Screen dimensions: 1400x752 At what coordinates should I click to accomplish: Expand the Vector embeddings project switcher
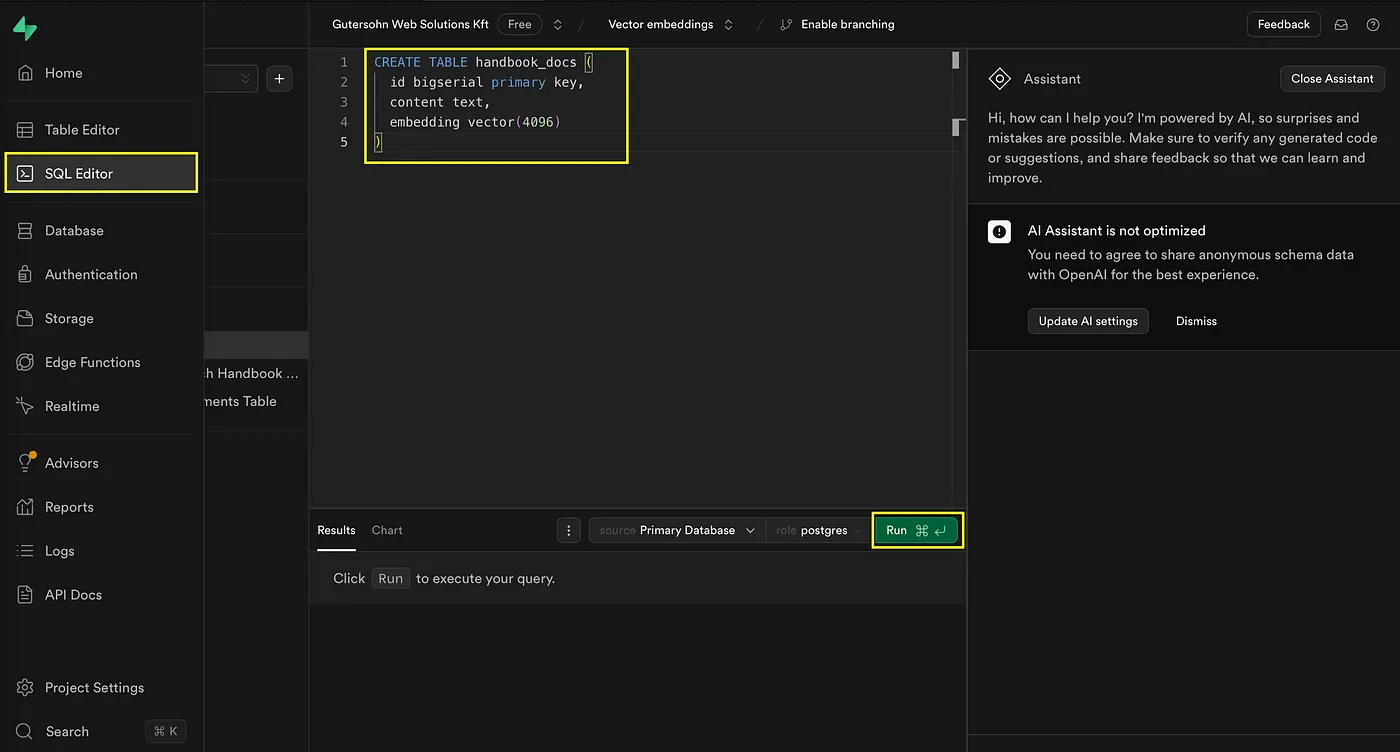click(x=728, y=25)
